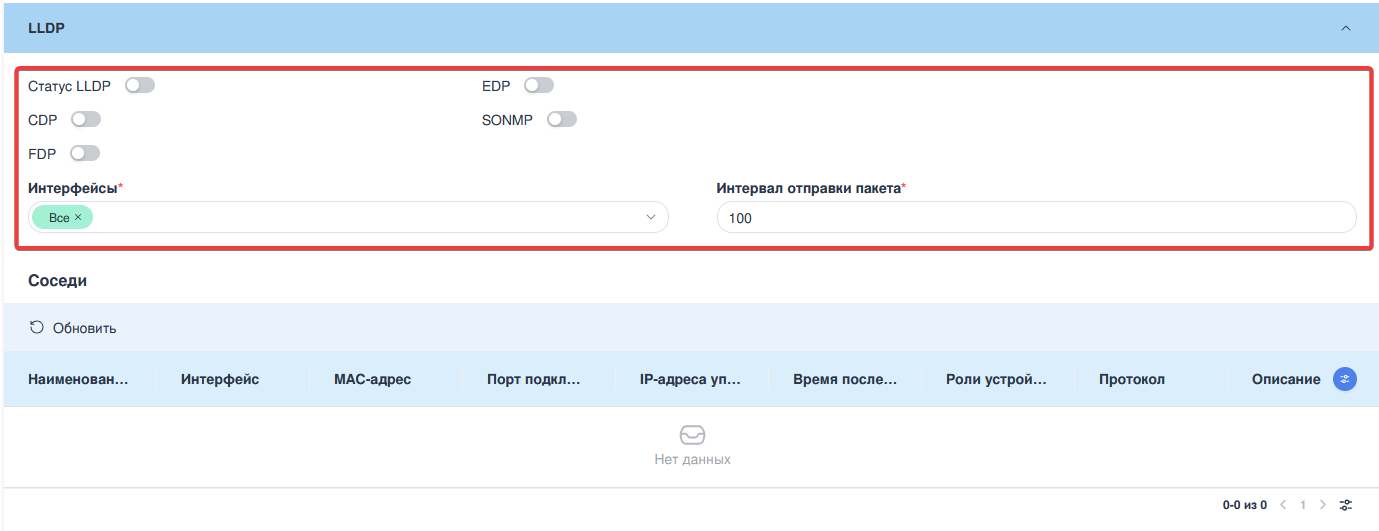This screenshot has width=1379, height=531.
Task: Enable the EDP toggle
Action: pos(539,86)
